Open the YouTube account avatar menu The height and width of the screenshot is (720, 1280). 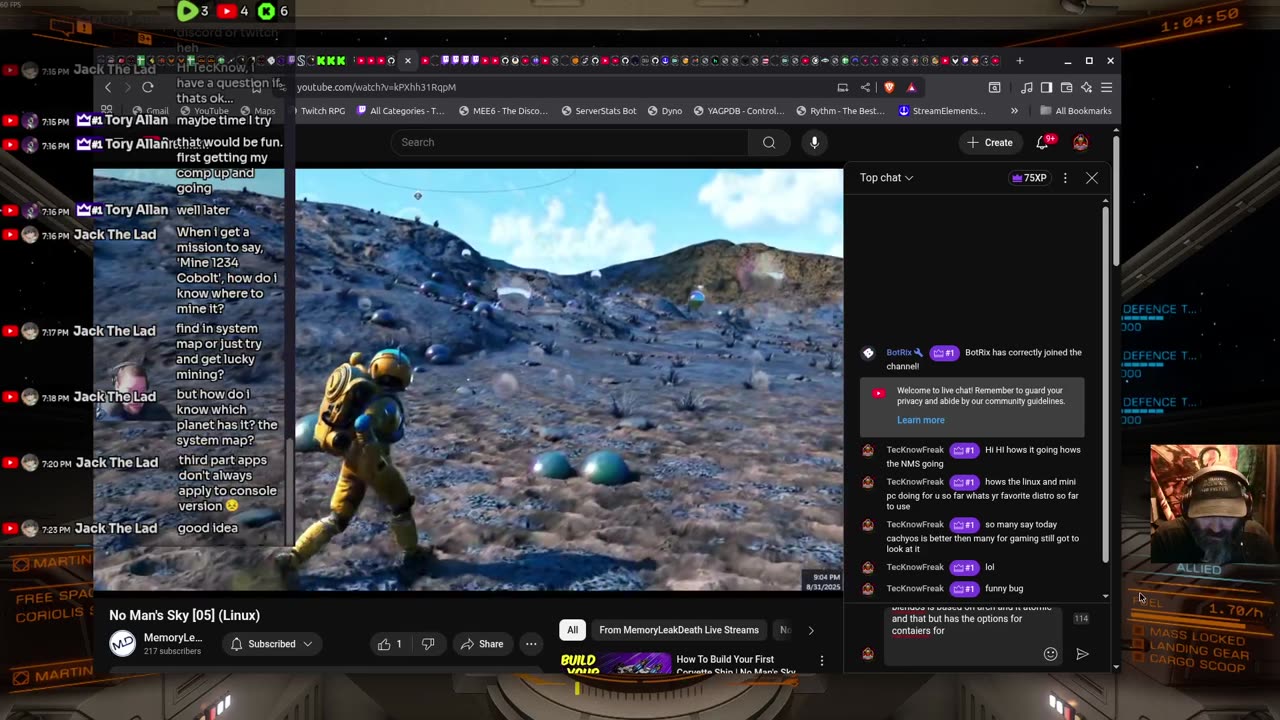[x=1080, y=142]
